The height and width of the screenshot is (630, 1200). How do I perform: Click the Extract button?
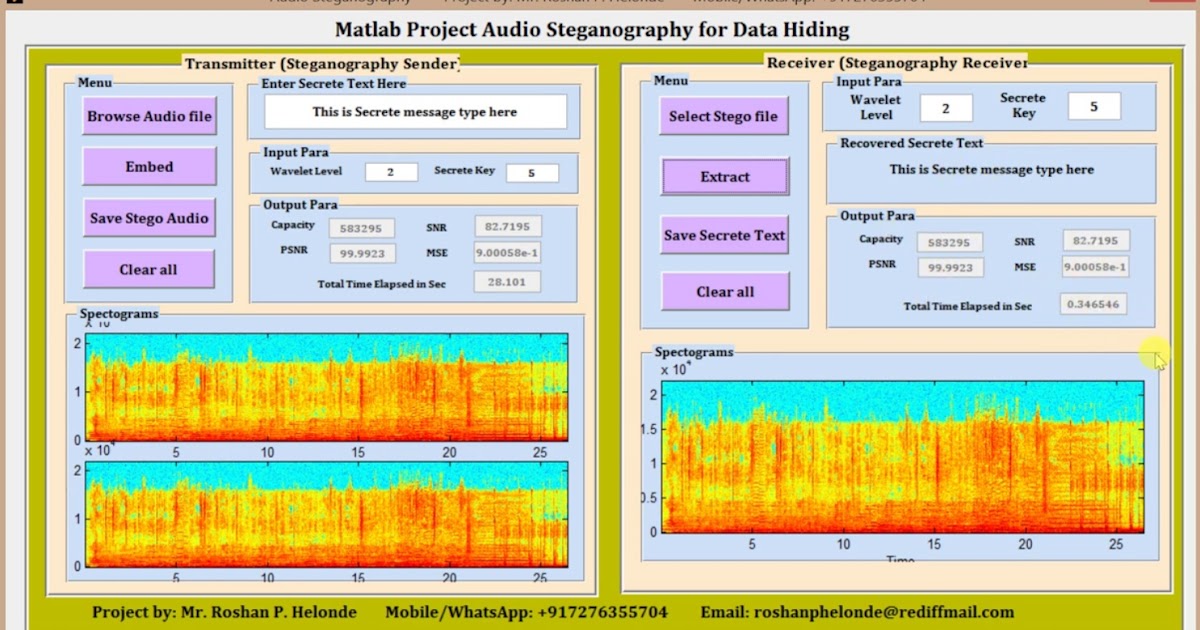coord(724,177)
